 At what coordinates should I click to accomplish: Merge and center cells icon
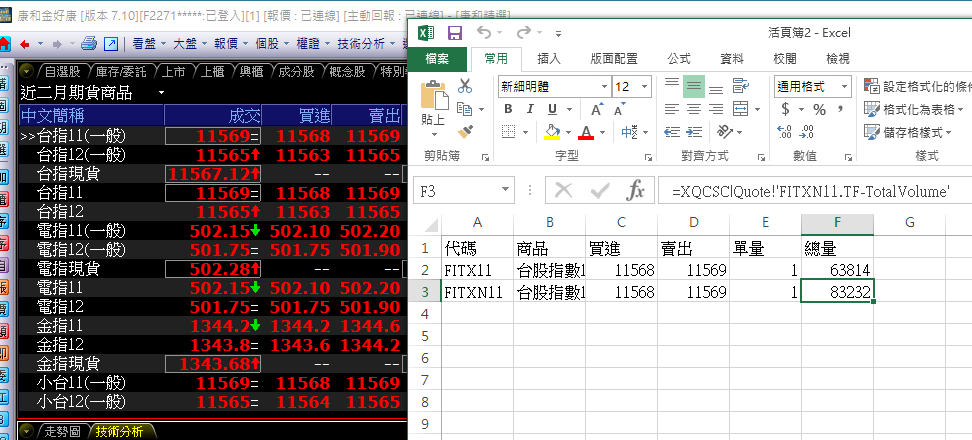tap(740, 109)
